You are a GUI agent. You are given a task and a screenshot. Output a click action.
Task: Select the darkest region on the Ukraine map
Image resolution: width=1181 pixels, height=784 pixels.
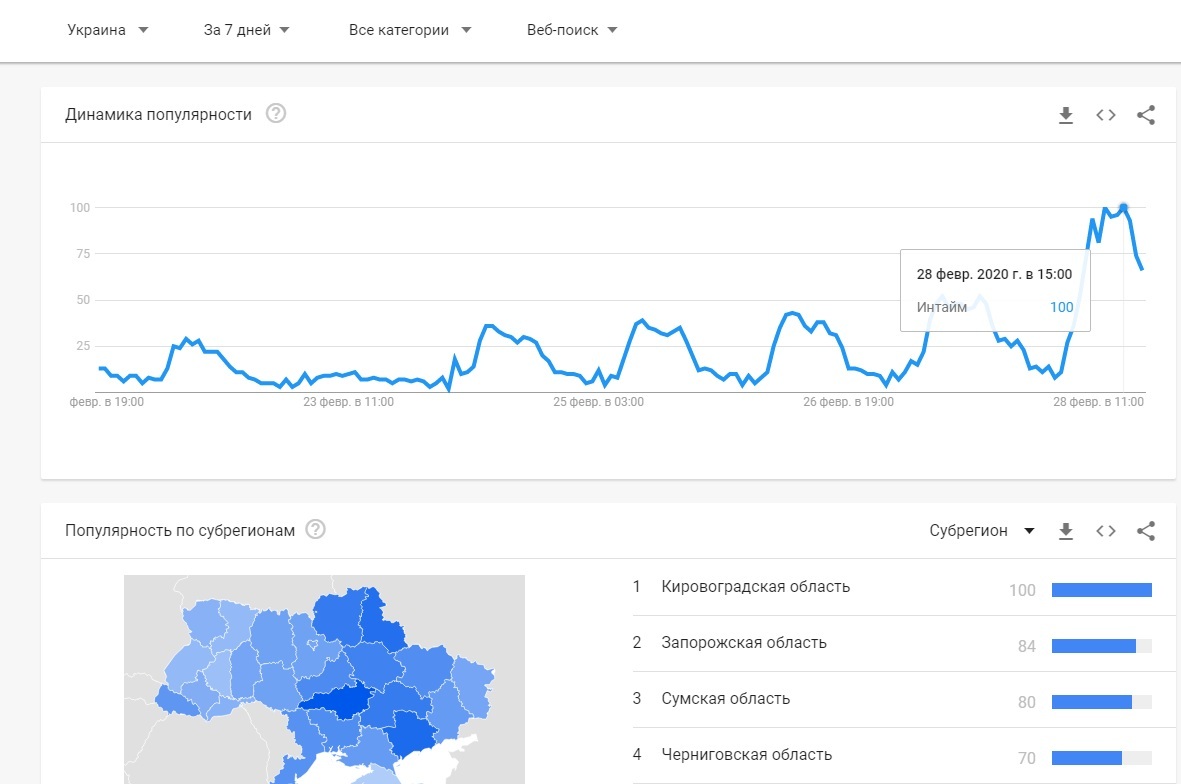345,703
